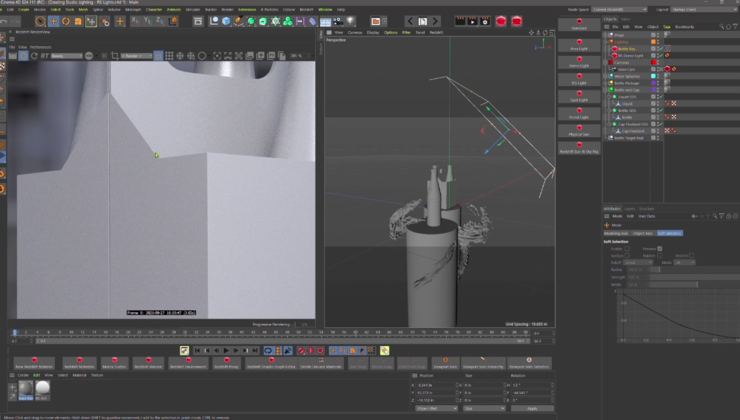Switch to the Soft Selection tab
This screenshot has height=420, width=740.
tap(669, 233)
